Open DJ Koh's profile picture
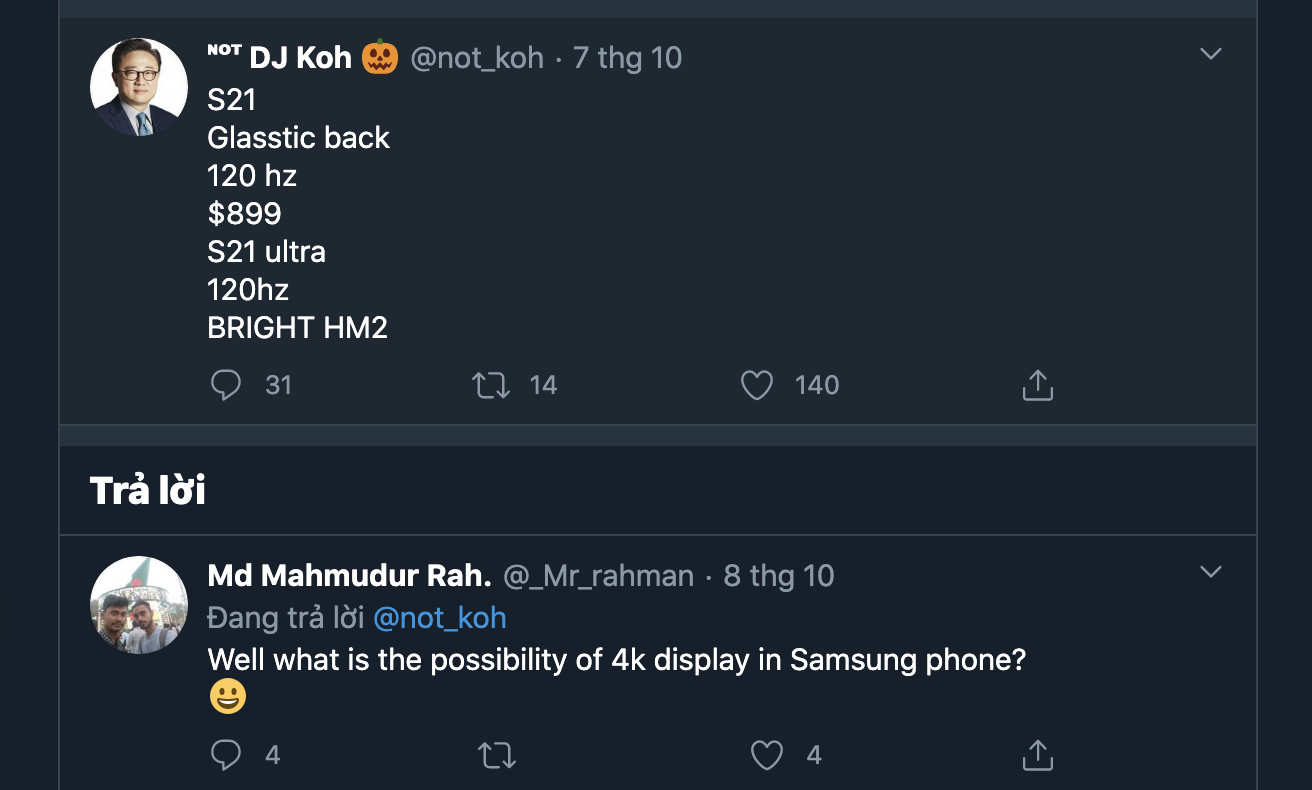1312x790 pixels. 139,88
